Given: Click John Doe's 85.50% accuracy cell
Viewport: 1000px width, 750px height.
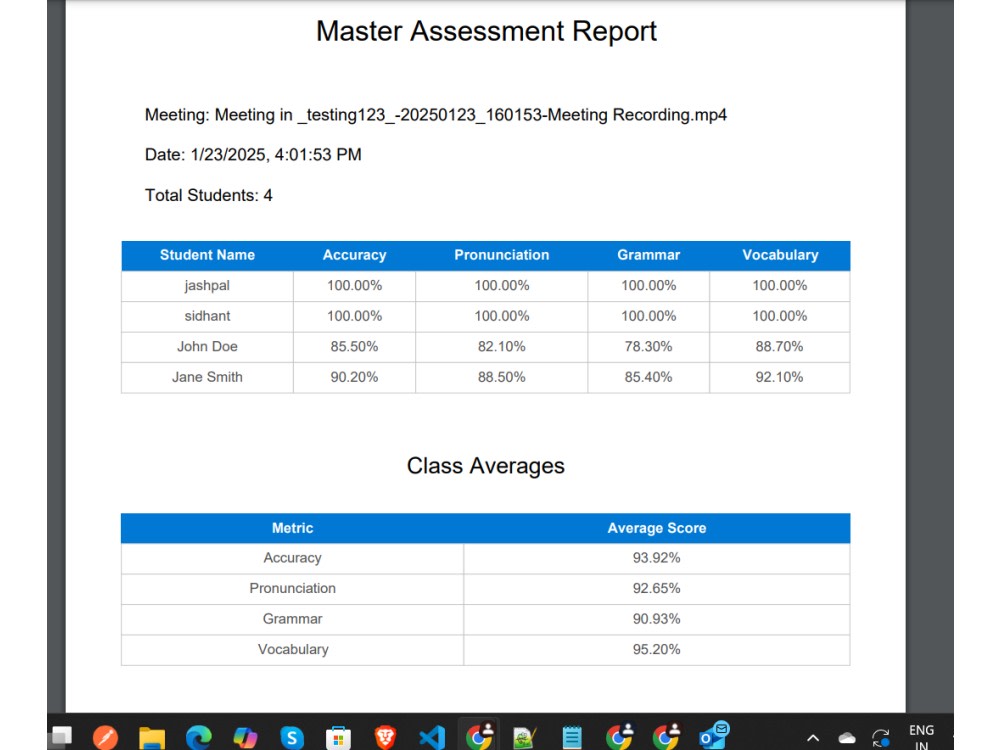Looking at the screenshot, I should click(x=355, y=347).
